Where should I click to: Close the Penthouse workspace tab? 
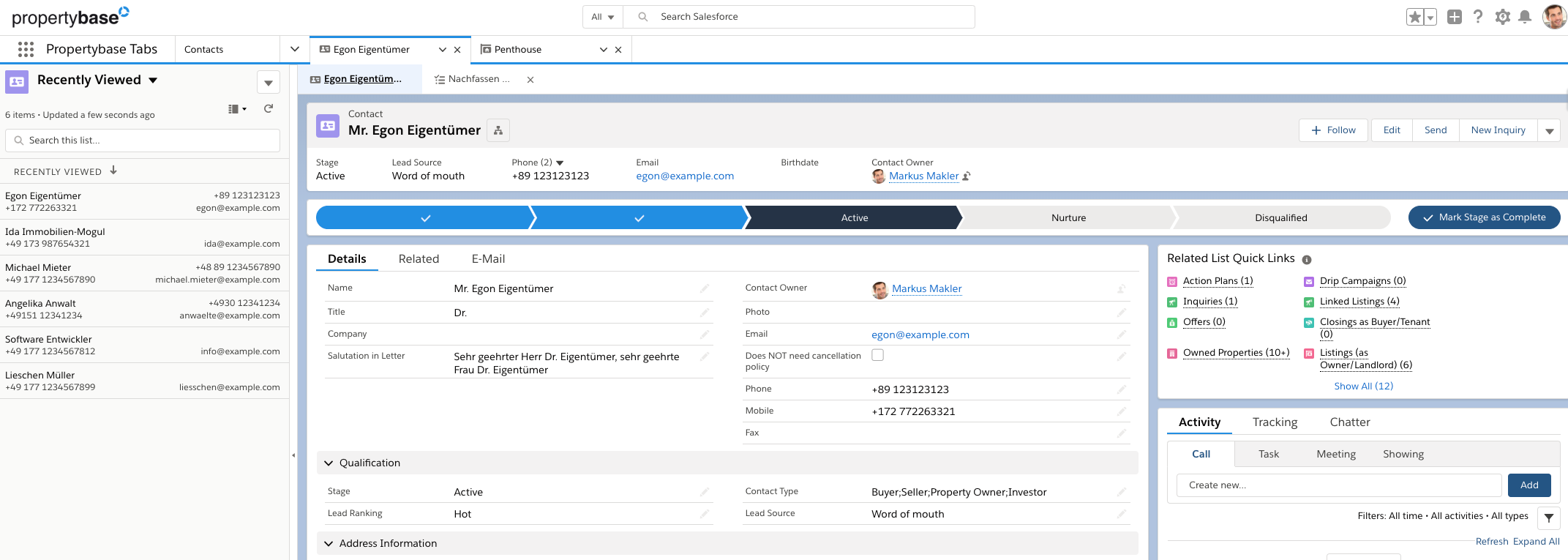(x=618, y=50)
